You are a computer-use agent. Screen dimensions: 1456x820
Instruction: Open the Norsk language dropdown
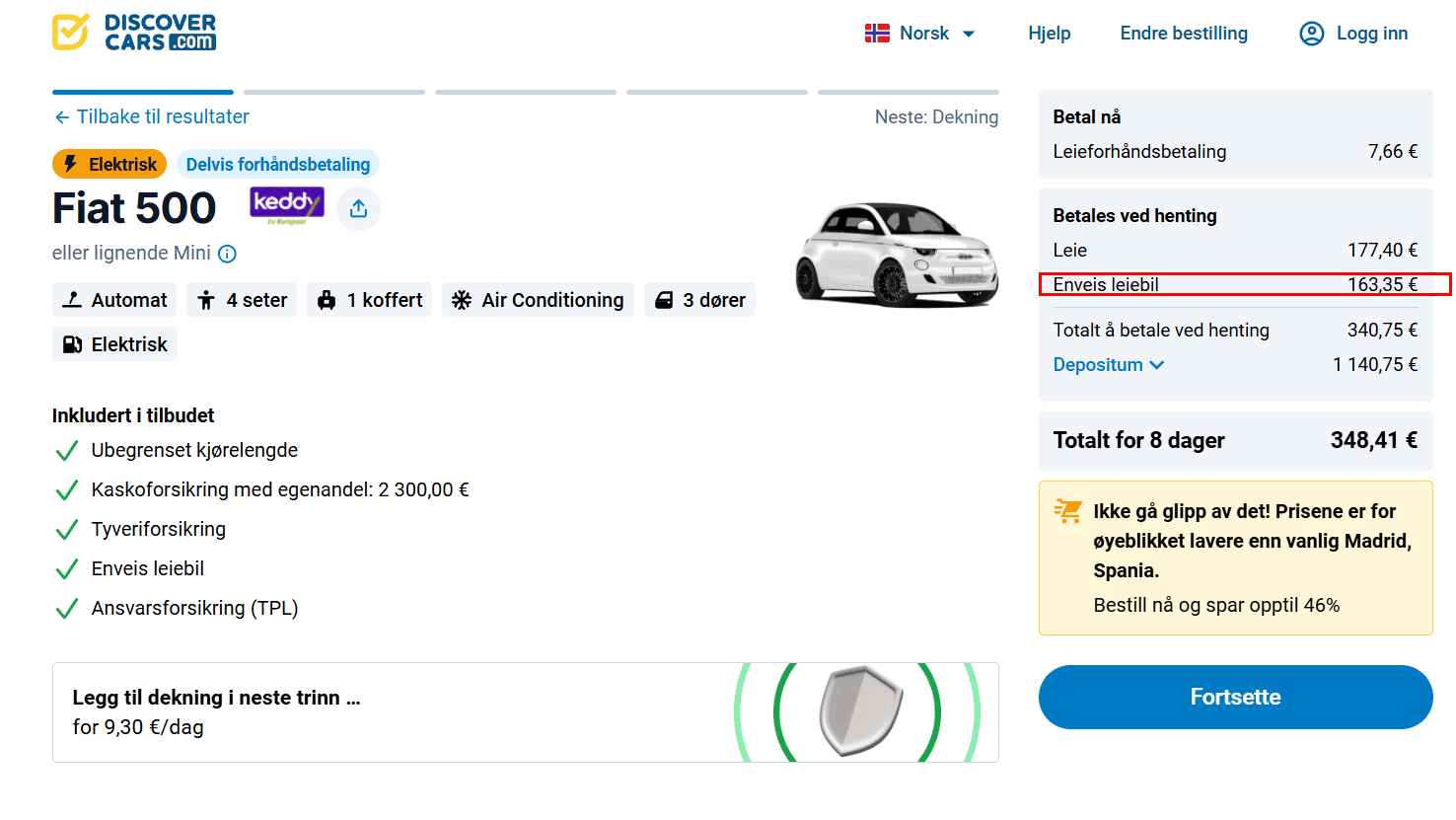(x=920, y=34)
